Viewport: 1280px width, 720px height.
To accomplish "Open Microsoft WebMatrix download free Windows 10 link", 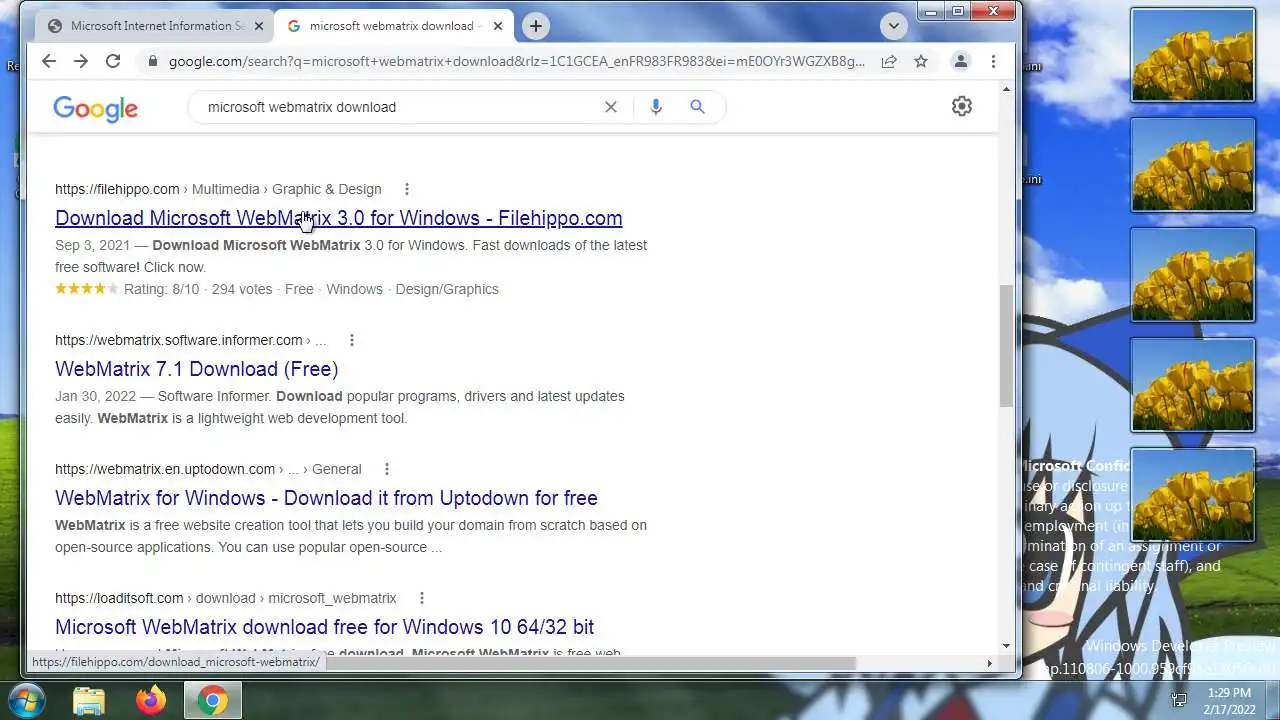I will (x=324, y=627).
